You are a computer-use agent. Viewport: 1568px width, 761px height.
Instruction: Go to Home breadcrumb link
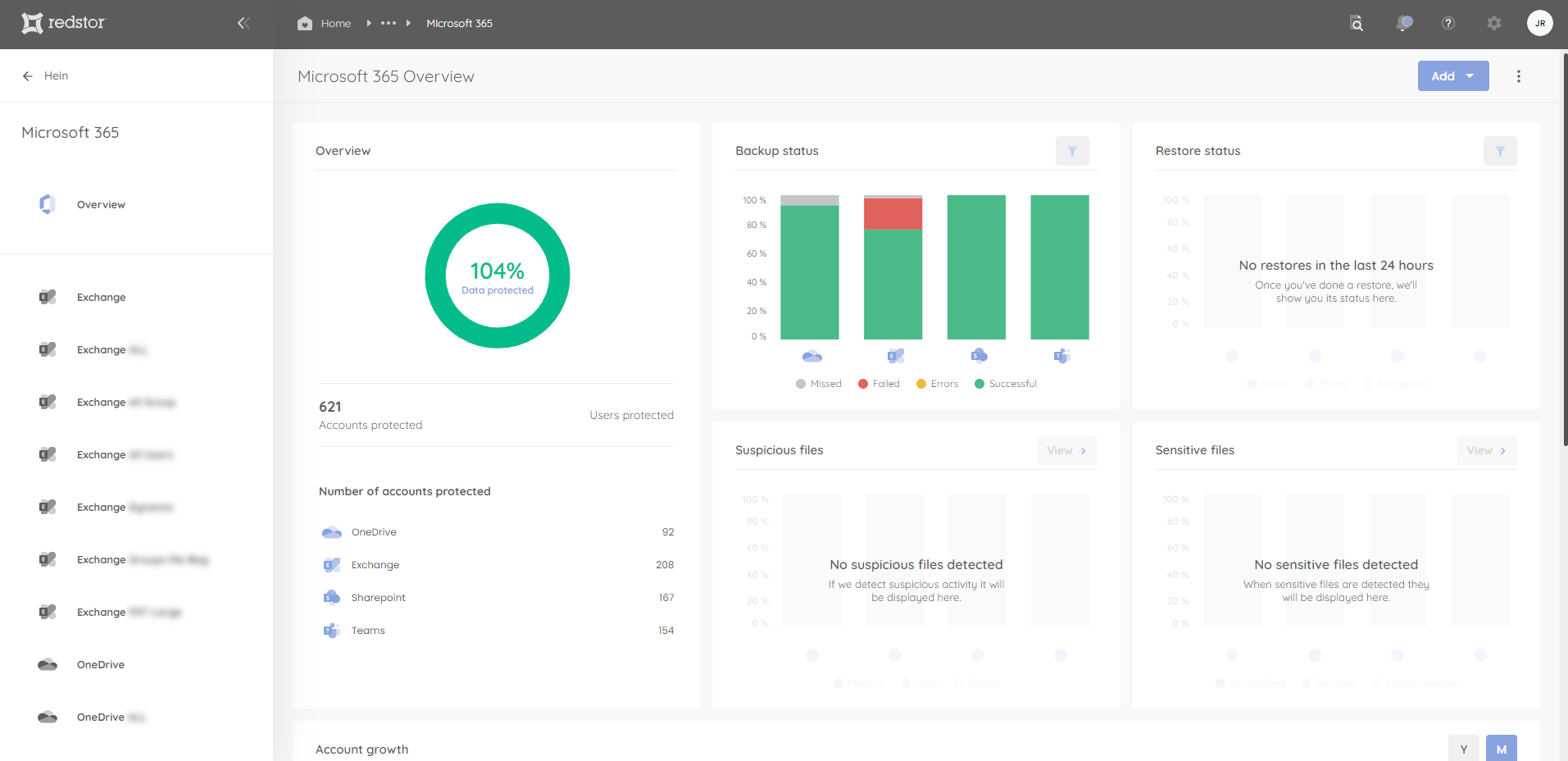[336, 23]
